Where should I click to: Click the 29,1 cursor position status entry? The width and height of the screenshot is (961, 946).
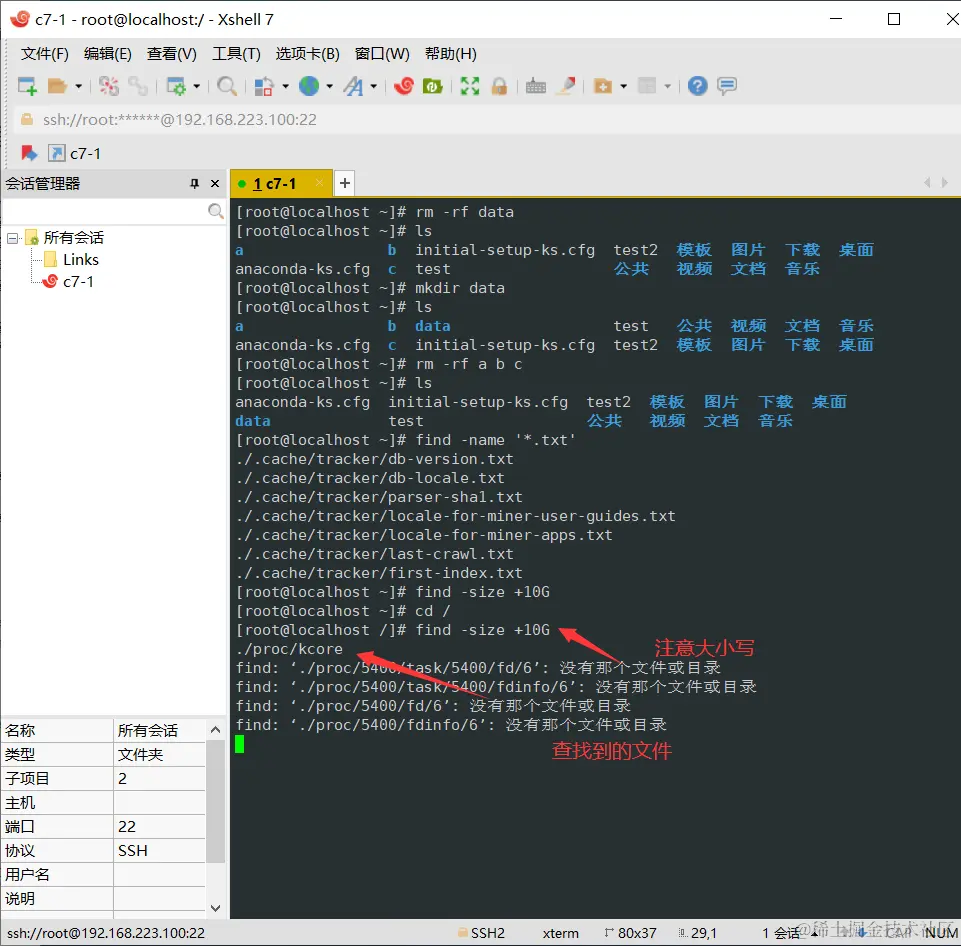[x=698, y=933]
